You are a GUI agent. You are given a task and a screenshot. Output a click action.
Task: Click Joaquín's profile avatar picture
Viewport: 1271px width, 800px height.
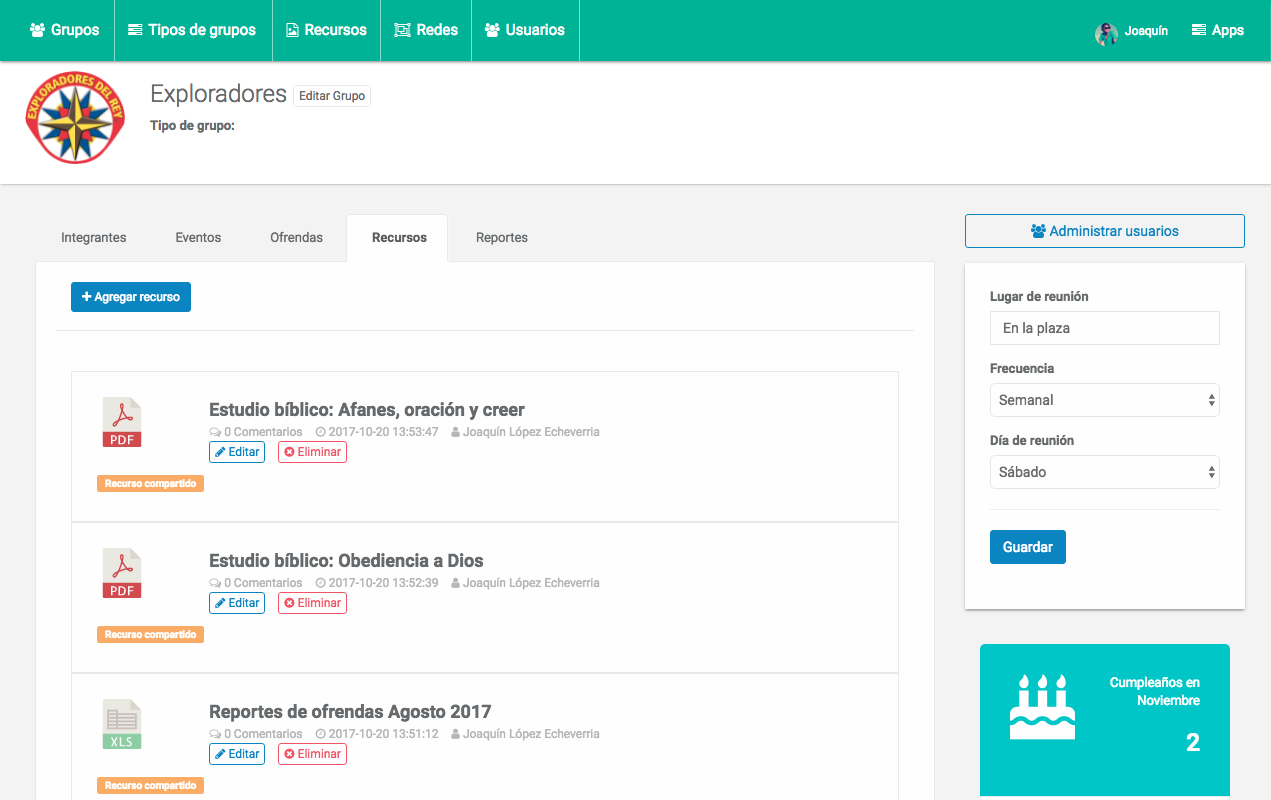click(1105, 33)
